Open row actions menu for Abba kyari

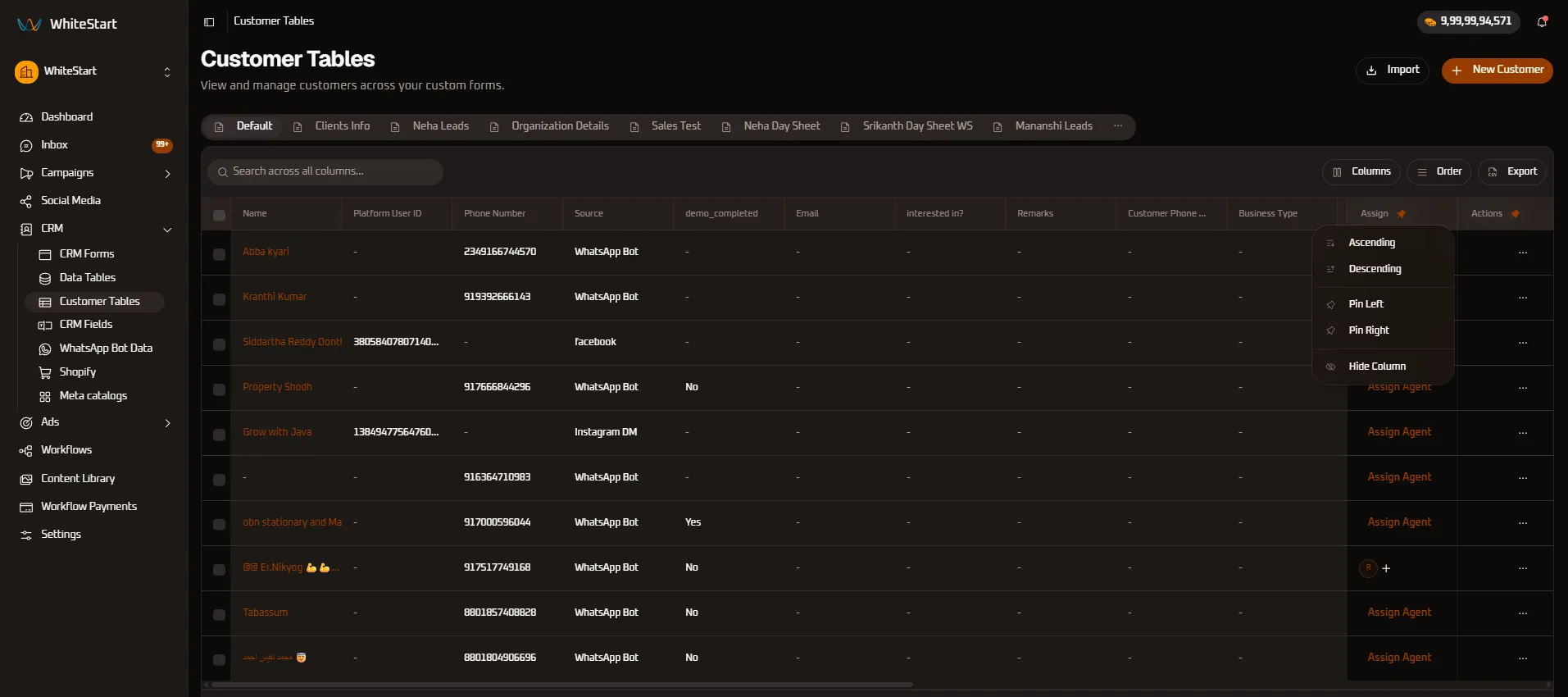(x=1522, y=253)
